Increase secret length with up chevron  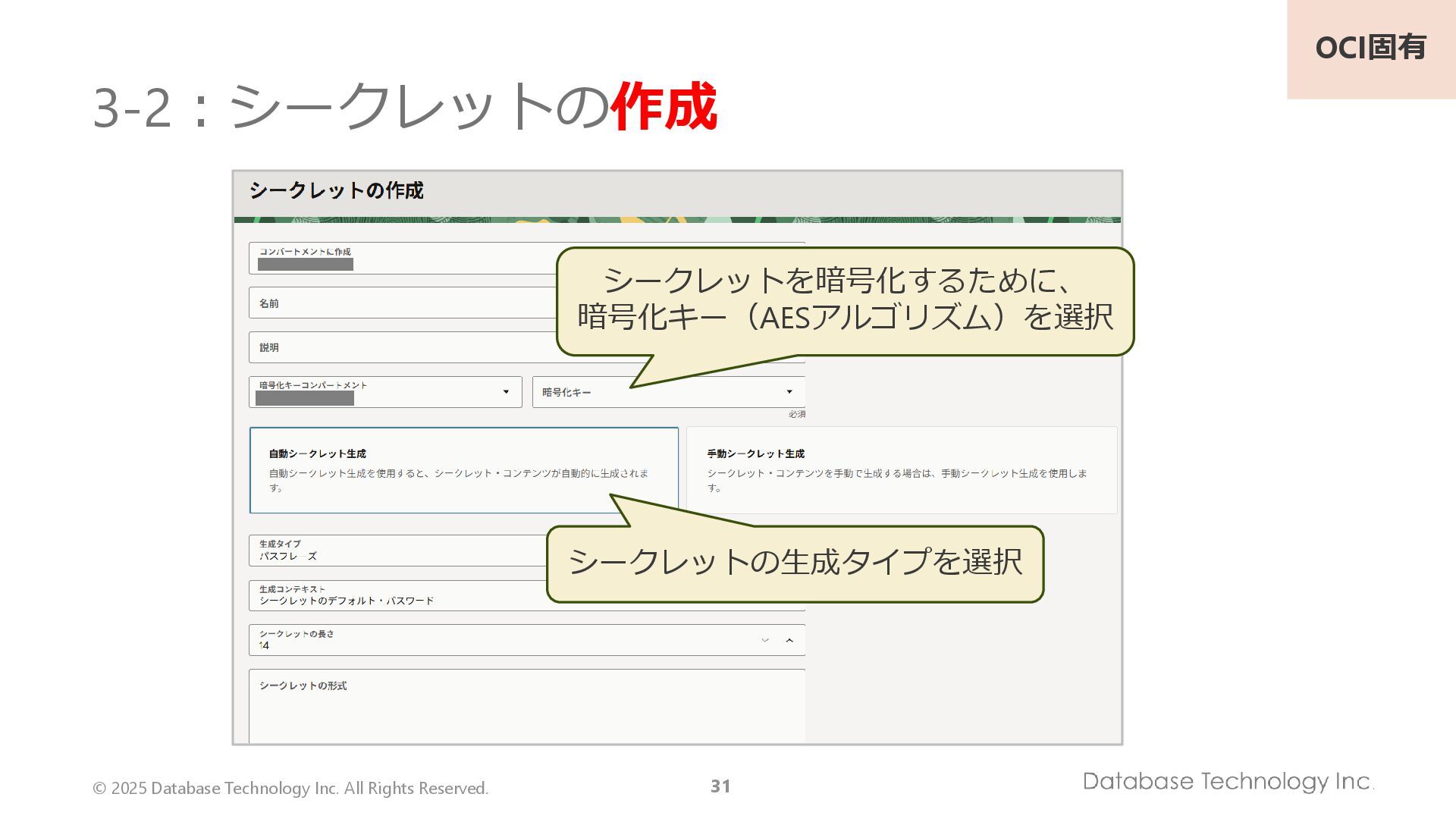click(789, 640)
